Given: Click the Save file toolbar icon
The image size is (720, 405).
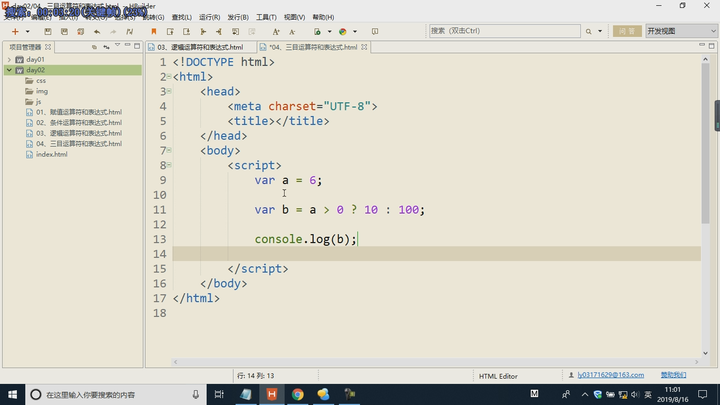Looking at the screenshot, I should click(48, 32).
